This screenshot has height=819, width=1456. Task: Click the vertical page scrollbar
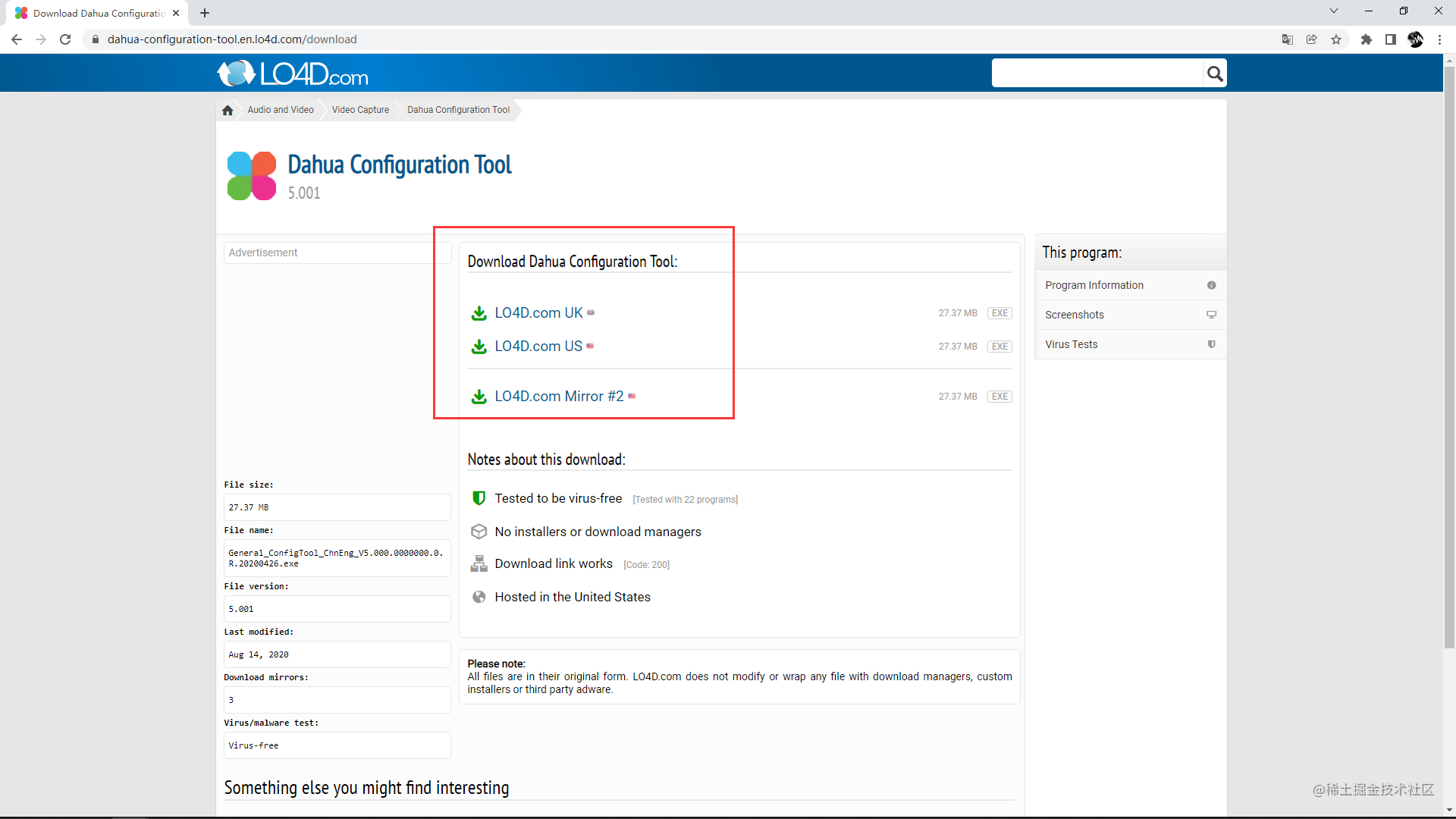coord(1449,356)
